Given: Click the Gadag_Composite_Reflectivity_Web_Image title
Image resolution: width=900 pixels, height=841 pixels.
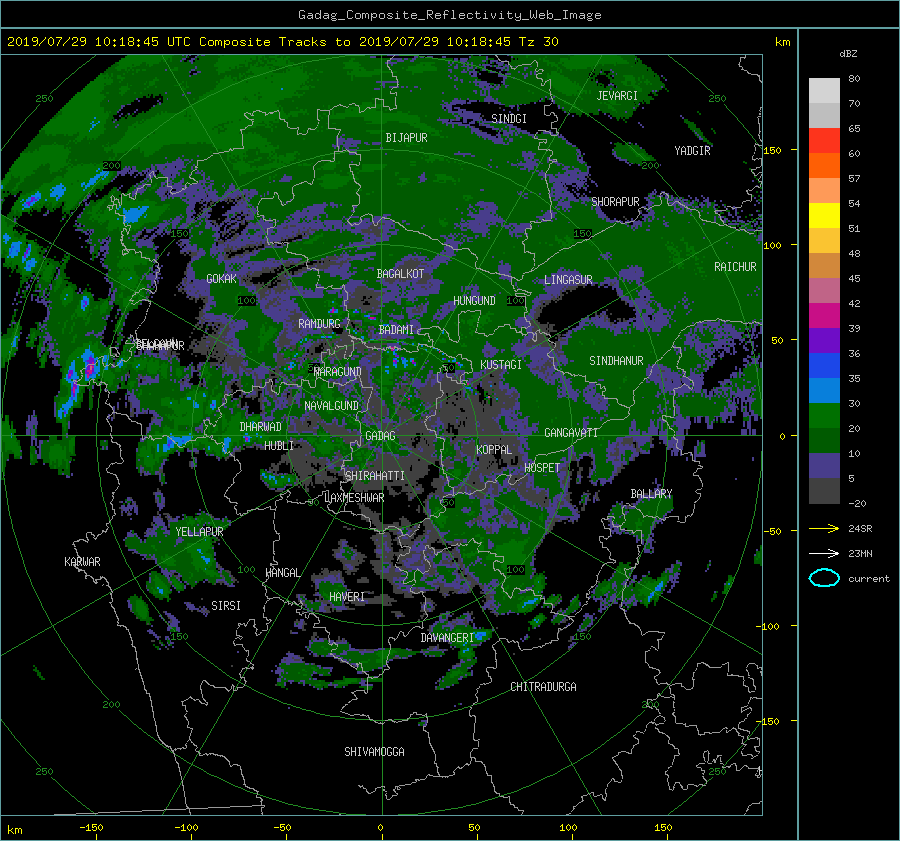Looking at the screenshot, I should coord(449,15).
